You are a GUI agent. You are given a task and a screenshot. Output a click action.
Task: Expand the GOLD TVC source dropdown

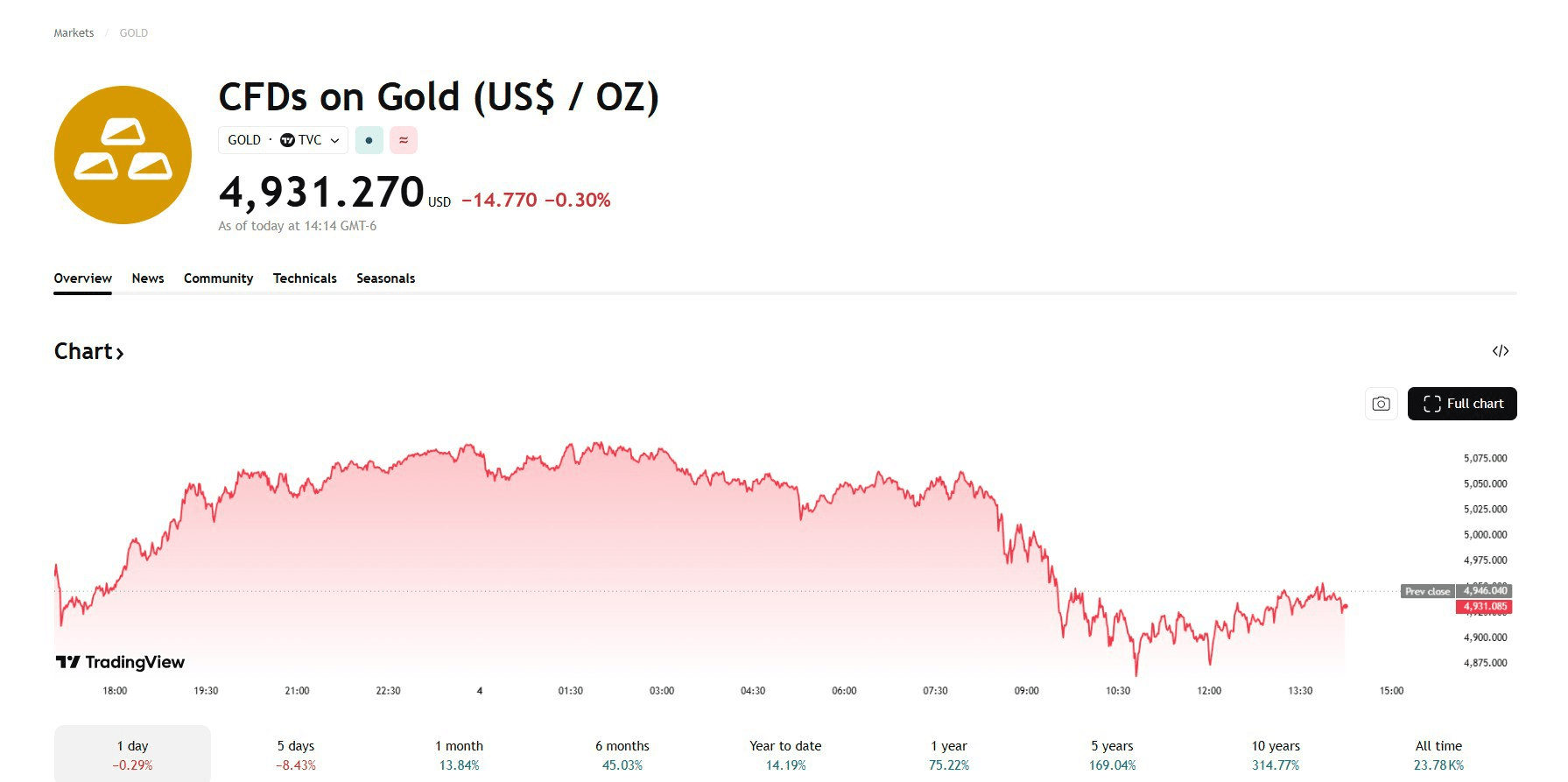tap(283, 140)
